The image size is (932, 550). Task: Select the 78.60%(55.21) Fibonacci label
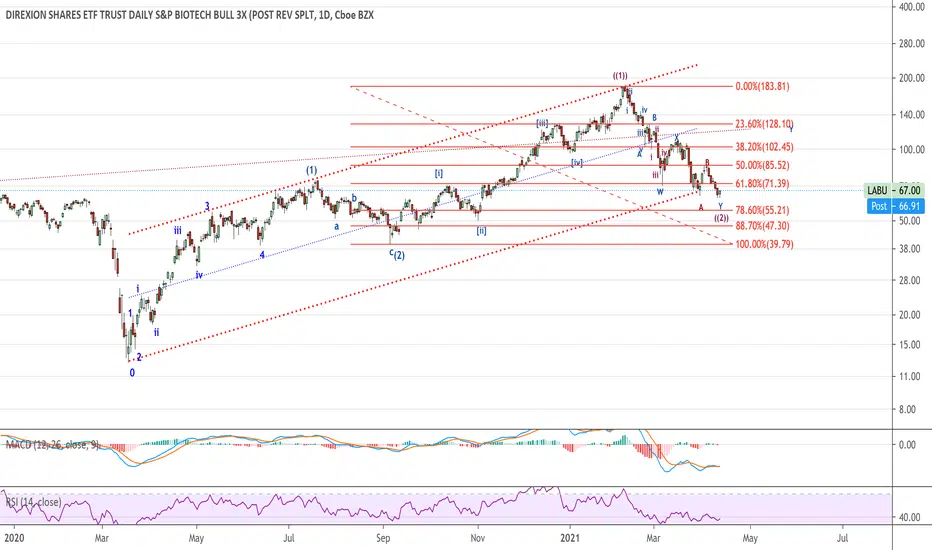pos(762,210)
